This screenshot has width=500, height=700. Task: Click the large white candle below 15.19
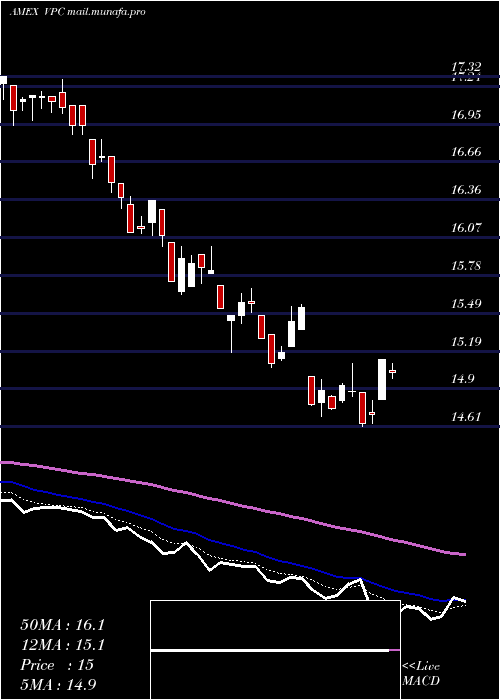coord(382,379)
